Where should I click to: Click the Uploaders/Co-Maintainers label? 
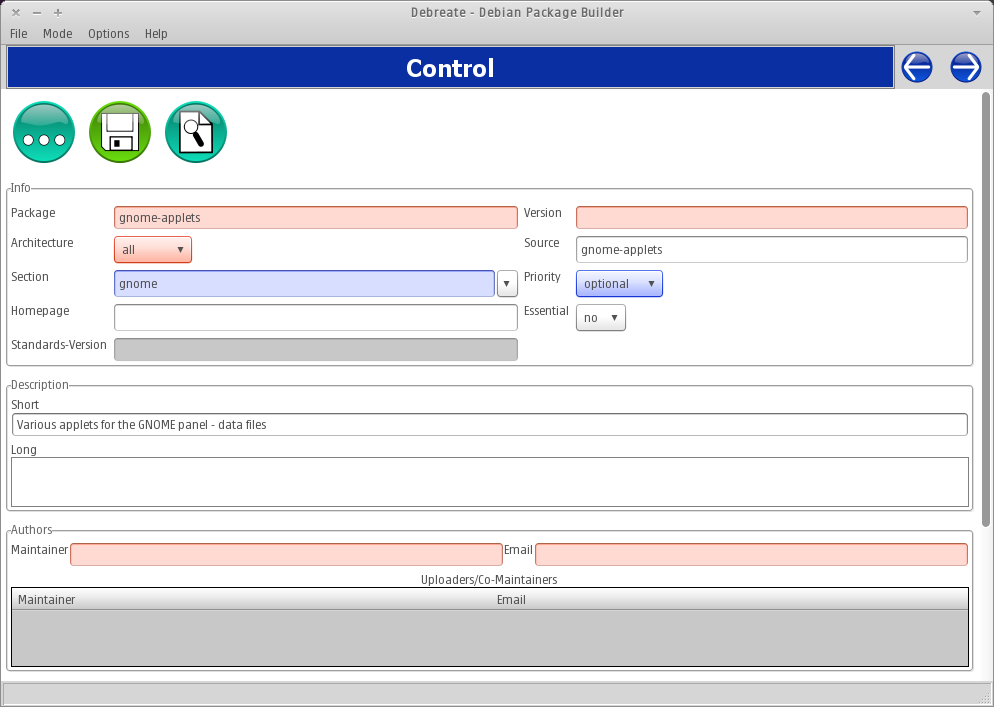(489, 580)
